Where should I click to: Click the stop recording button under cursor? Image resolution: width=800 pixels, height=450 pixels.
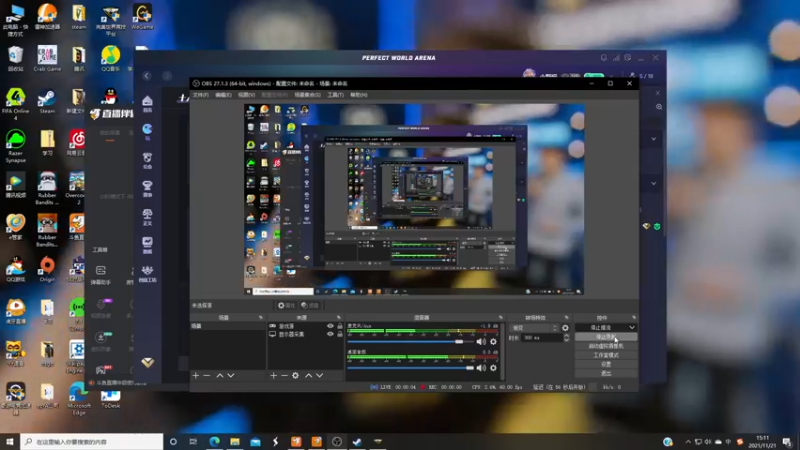[x=606, y=337]
